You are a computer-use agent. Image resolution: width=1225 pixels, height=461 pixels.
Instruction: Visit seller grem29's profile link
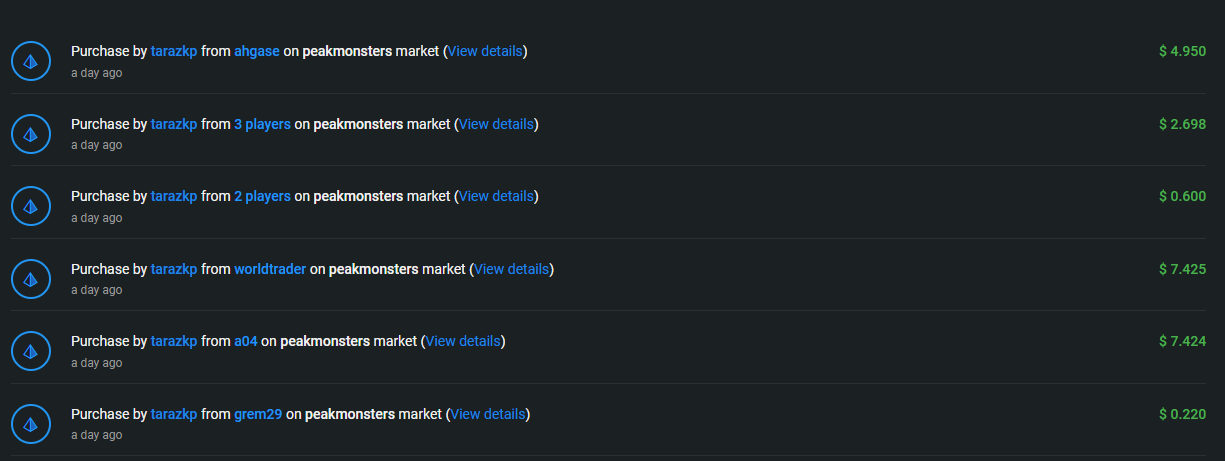pos(258,414)
